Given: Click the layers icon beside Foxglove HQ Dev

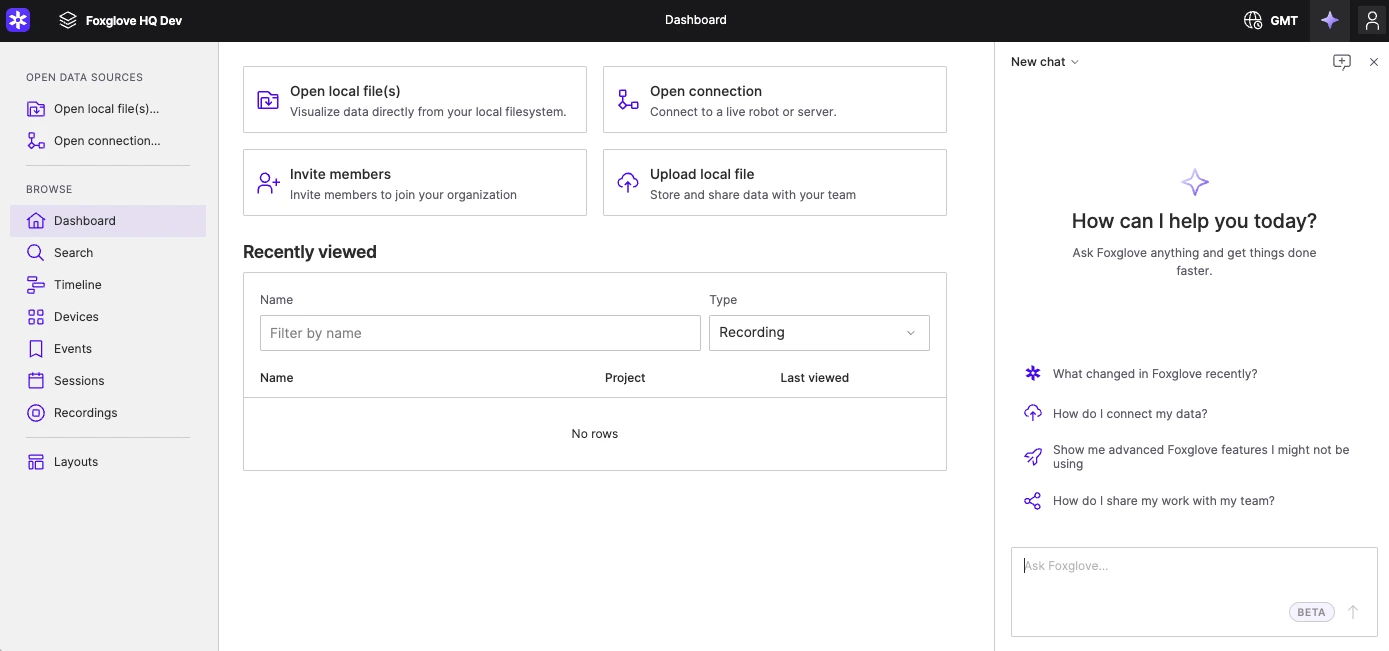Looking at the screenshot, I should (68, 20).
